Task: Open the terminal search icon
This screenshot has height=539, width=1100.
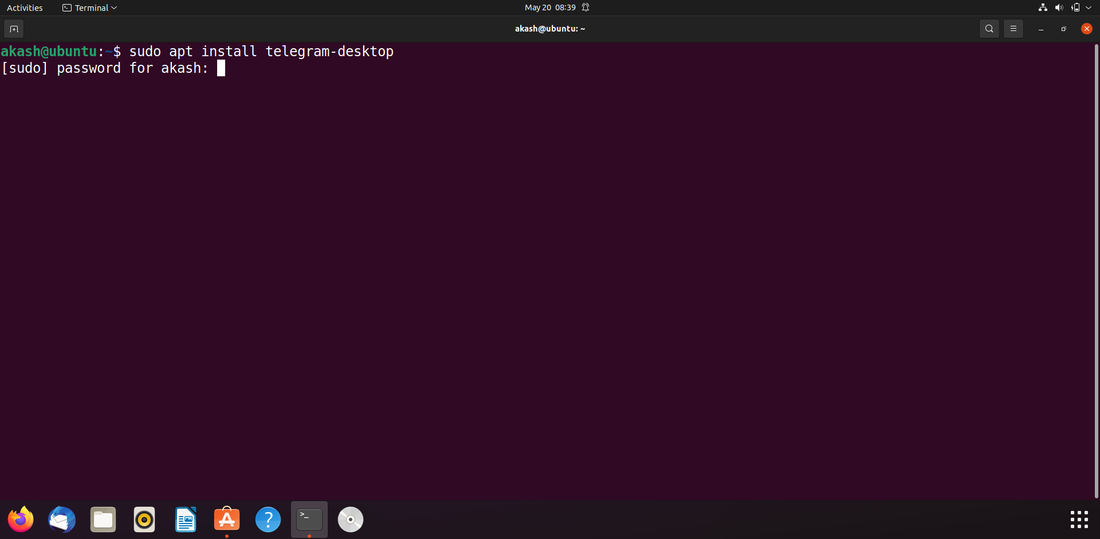Action: (x=989, y=29)
